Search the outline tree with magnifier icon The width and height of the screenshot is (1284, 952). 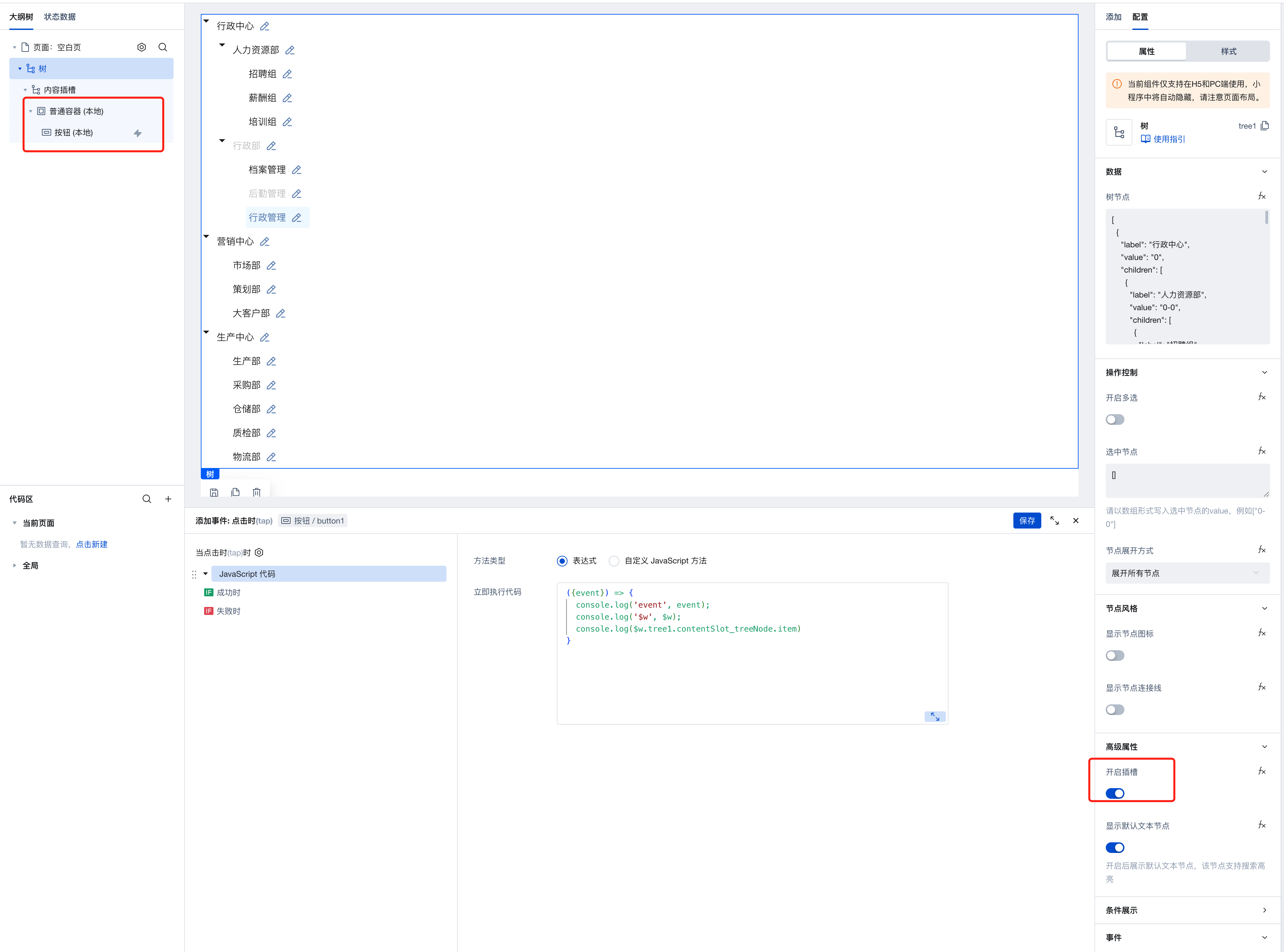pyautogui.click(x=163, y=47)
